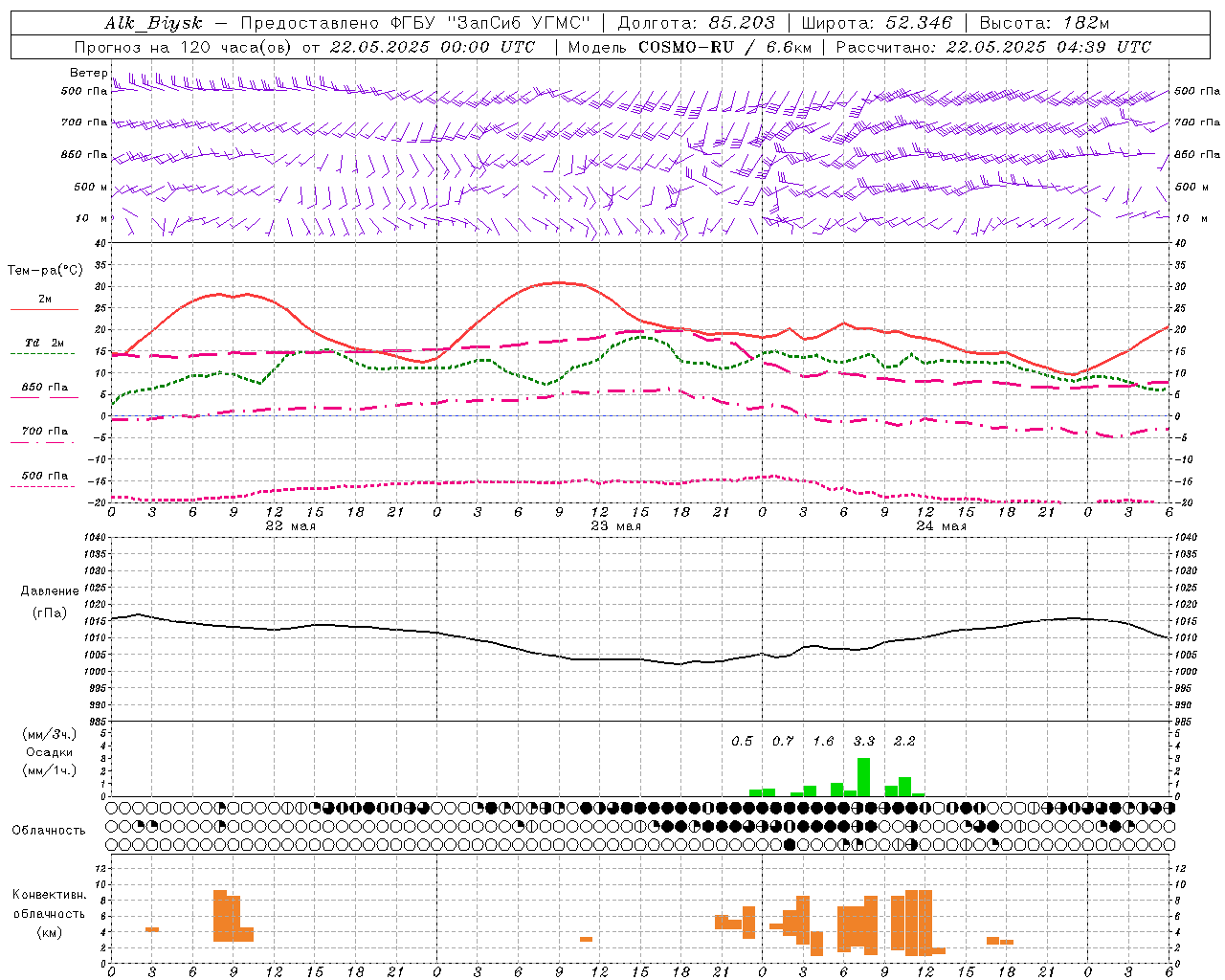1225x980 pixels.
Task: Click the forecast start time 22.05.2025 00:00 UTC
Action: (433, 47)
